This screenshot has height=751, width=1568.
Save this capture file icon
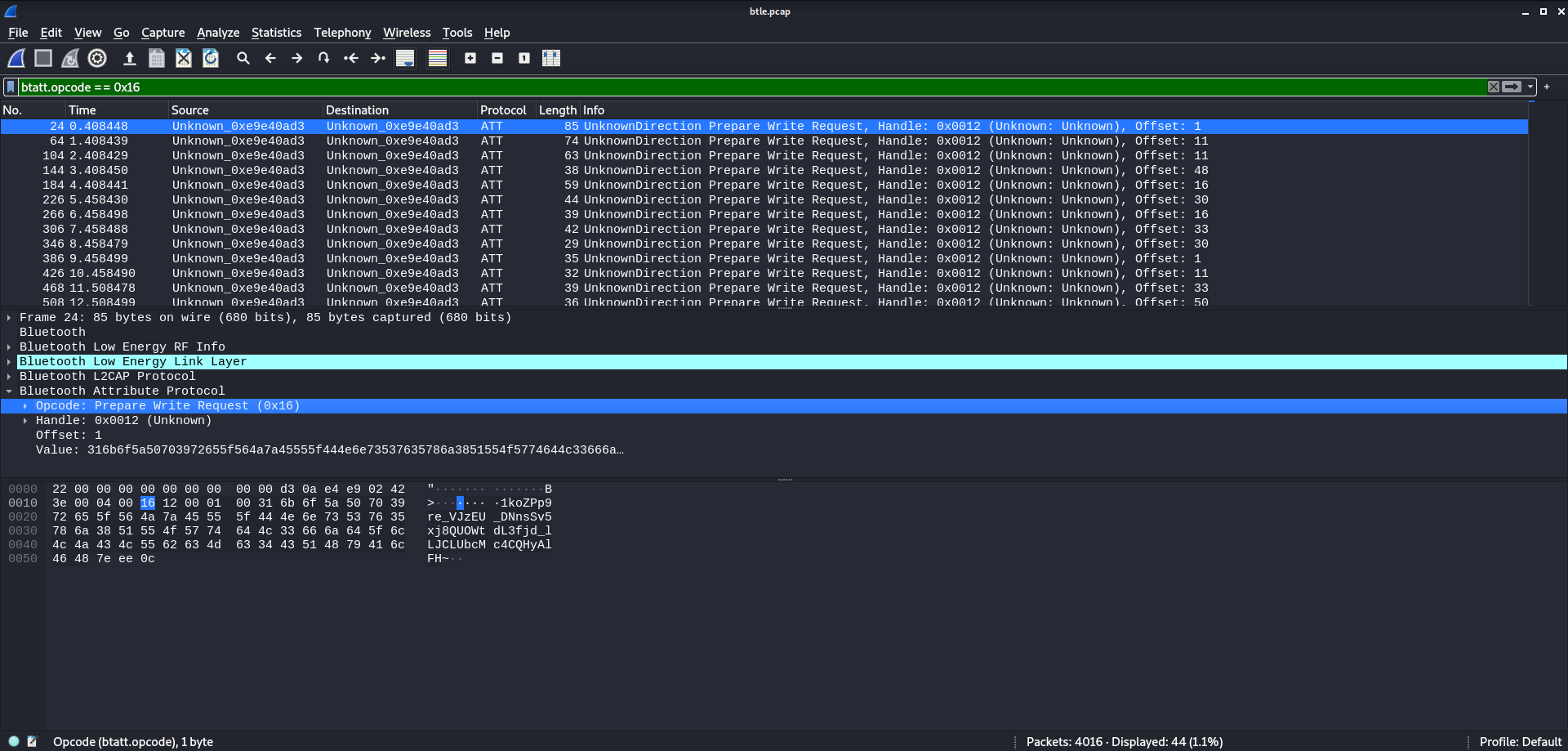coord(157,58)
